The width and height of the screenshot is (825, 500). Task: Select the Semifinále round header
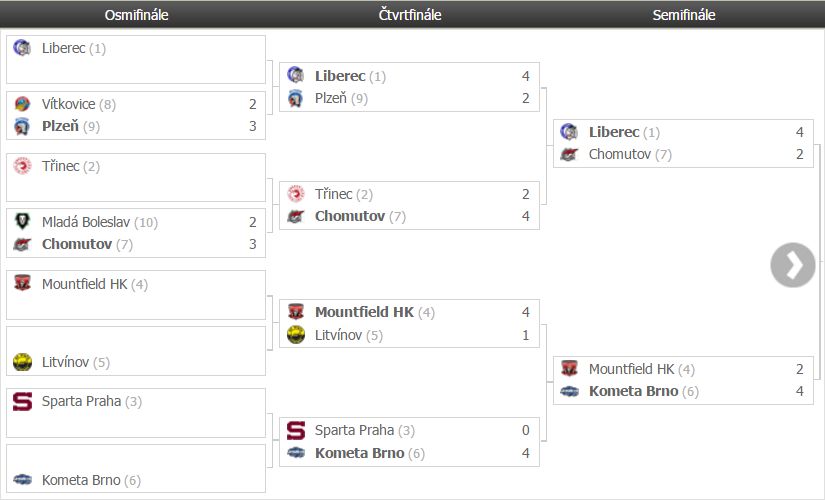[684, 15]
